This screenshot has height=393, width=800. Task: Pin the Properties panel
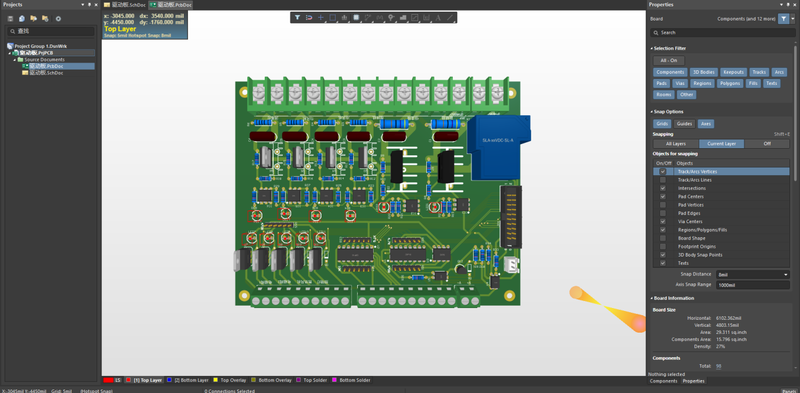[788, 5]
